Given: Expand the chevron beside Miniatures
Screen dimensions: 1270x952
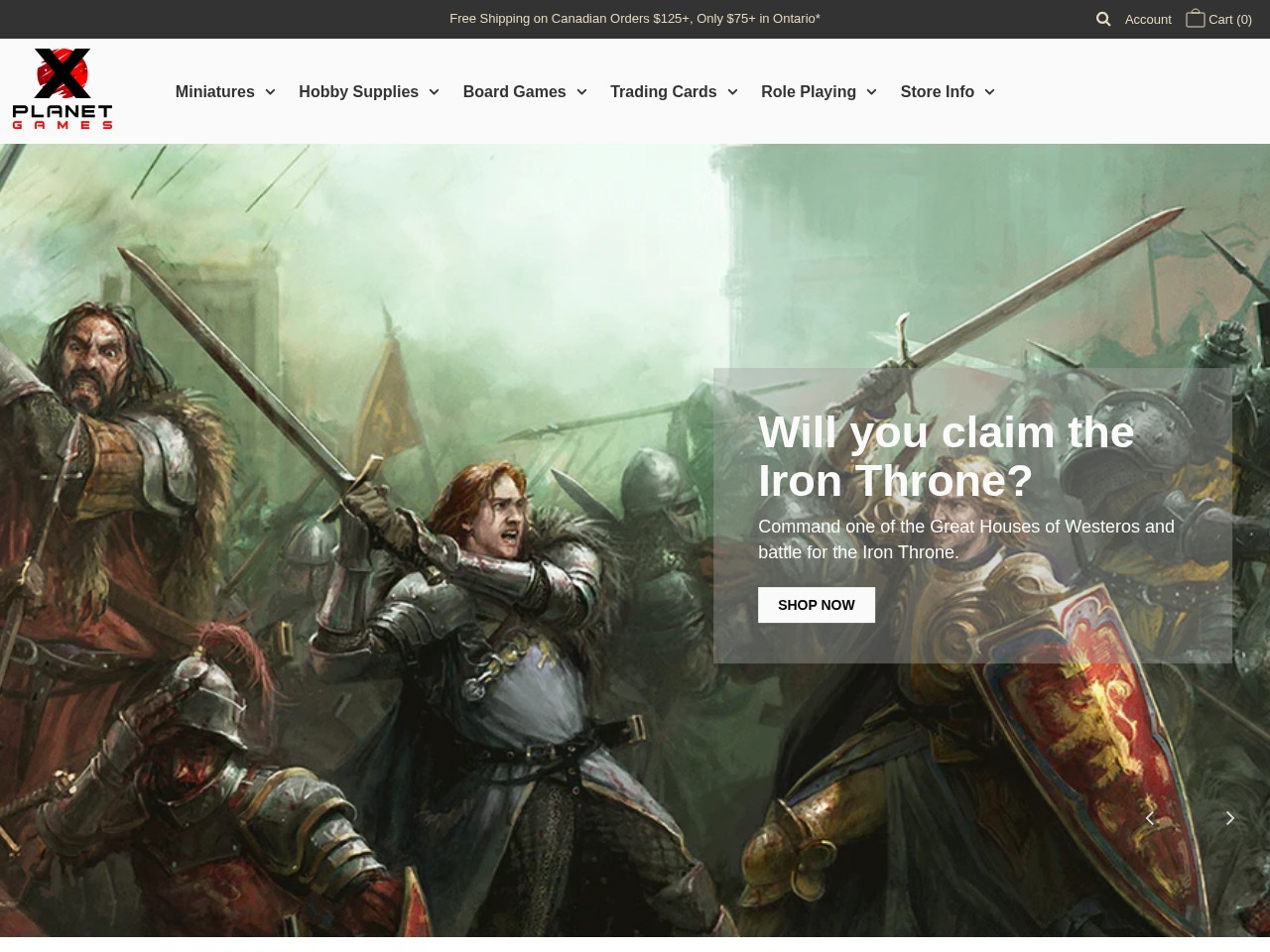Looking at the screenshot, I should pyautogui.click(x=270, y=92).
